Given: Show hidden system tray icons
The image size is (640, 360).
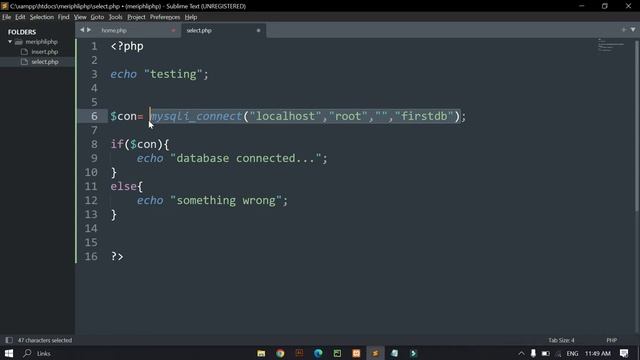Looking at the screenshot, I should pyautogui.click(x=521, y=353).
